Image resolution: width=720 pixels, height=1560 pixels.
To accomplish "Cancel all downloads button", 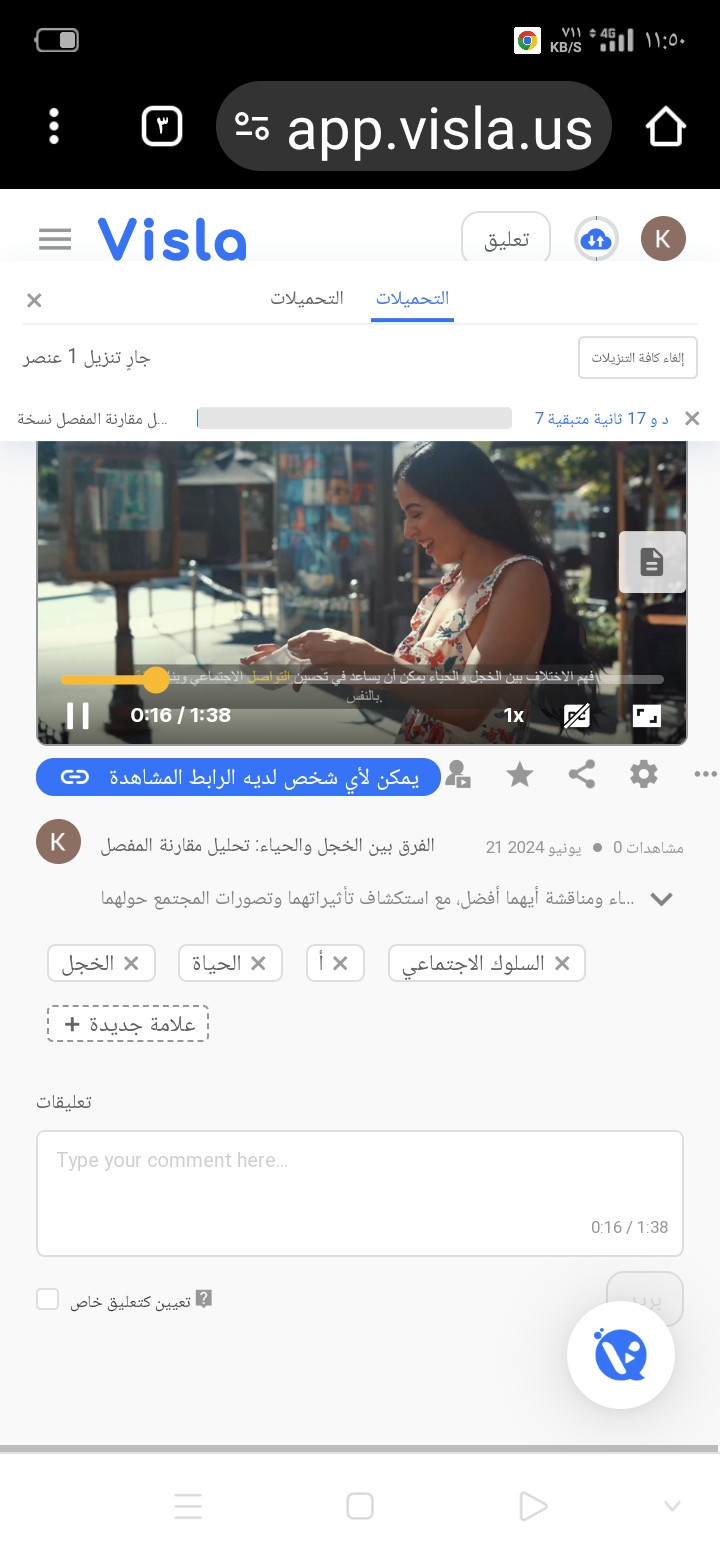I will coord(638,358).
